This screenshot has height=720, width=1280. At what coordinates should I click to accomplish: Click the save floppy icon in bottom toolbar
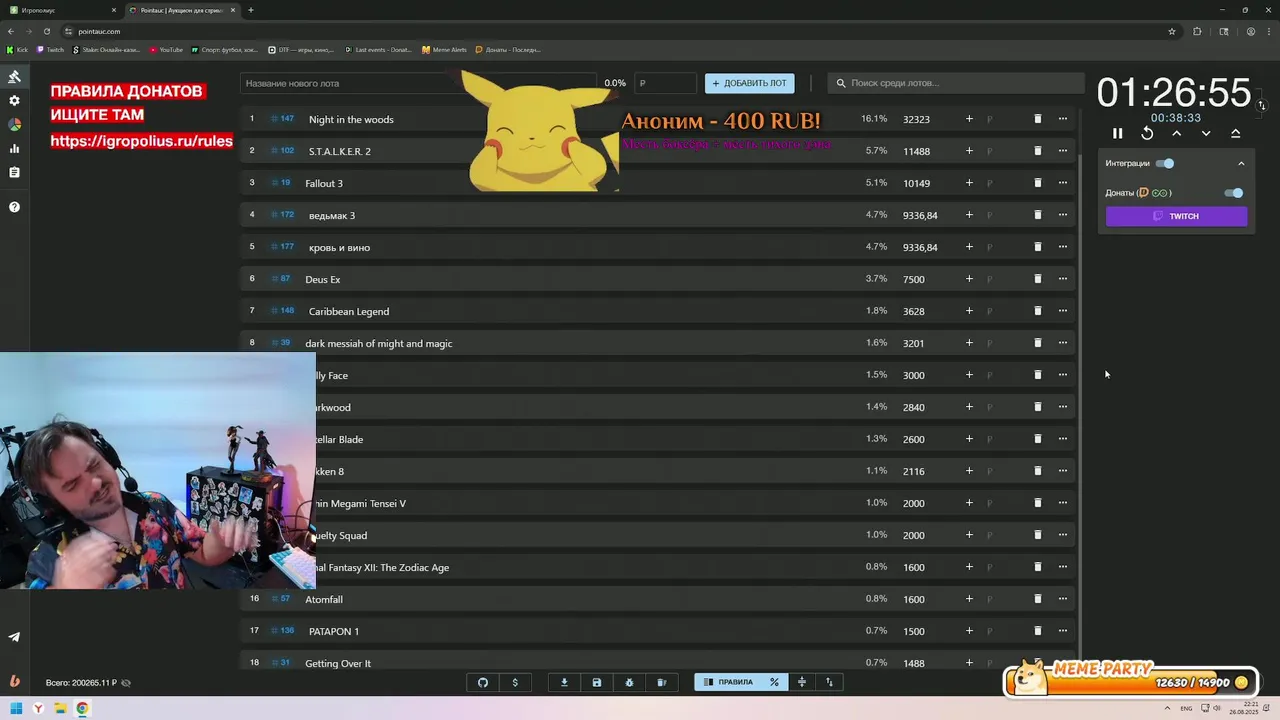pos(597,682)
